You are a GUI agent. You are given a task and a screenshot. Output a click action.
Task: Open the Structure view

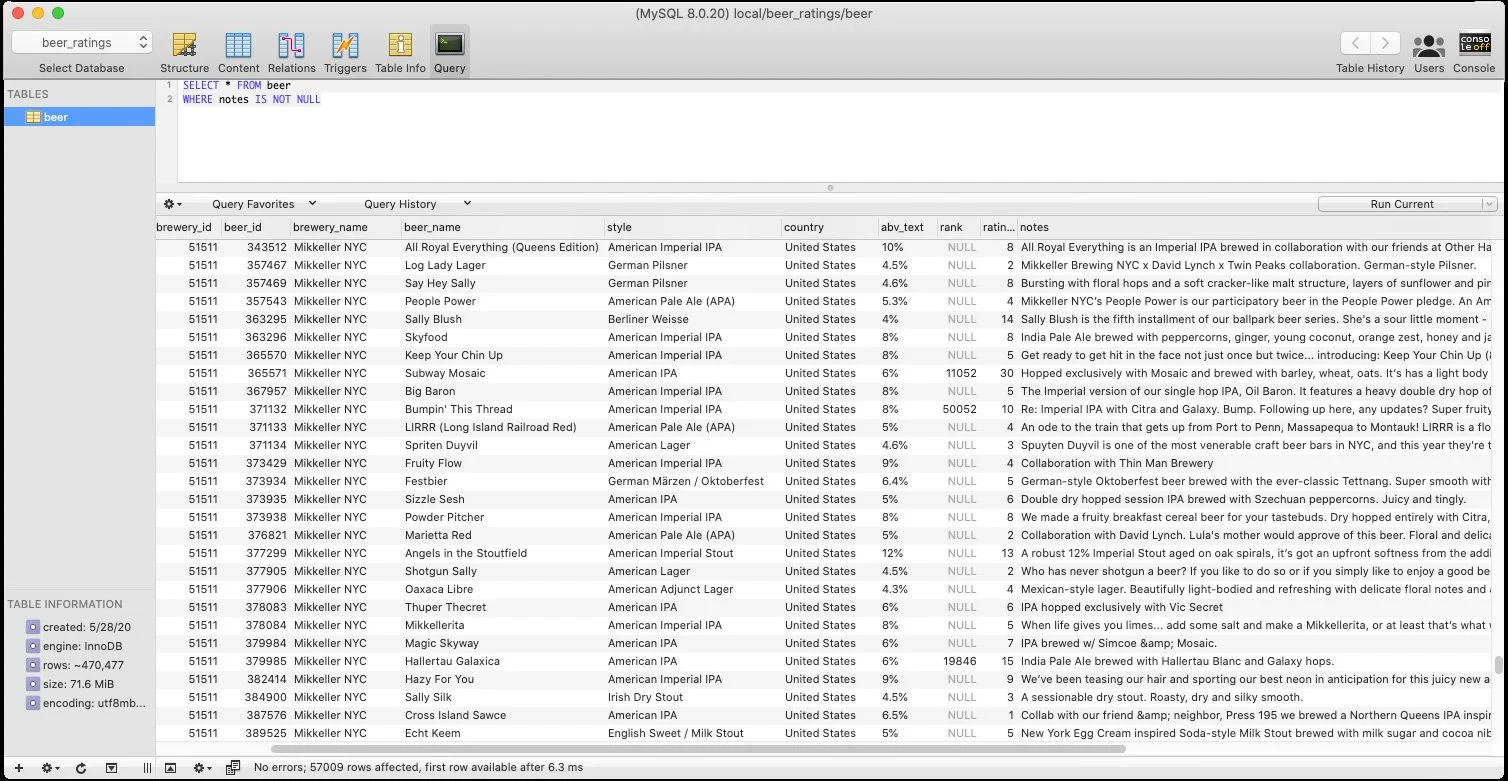pos(184,52)
